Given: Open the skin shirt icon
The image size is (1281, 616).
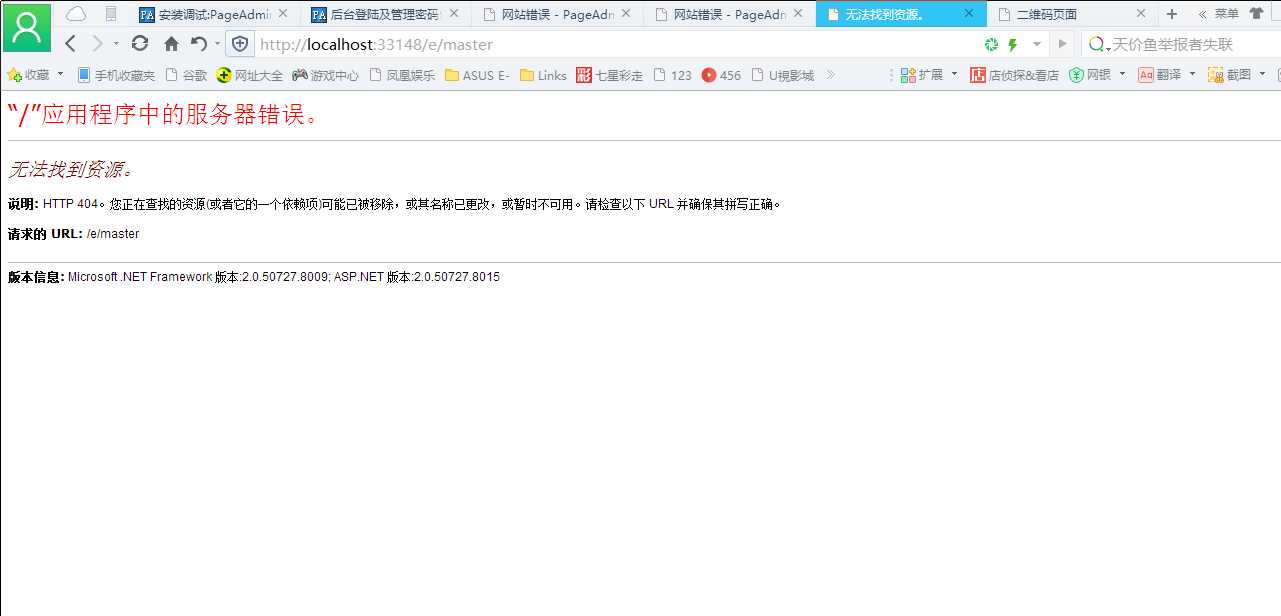Looking at the screenshot, I should pos(1256,14).
